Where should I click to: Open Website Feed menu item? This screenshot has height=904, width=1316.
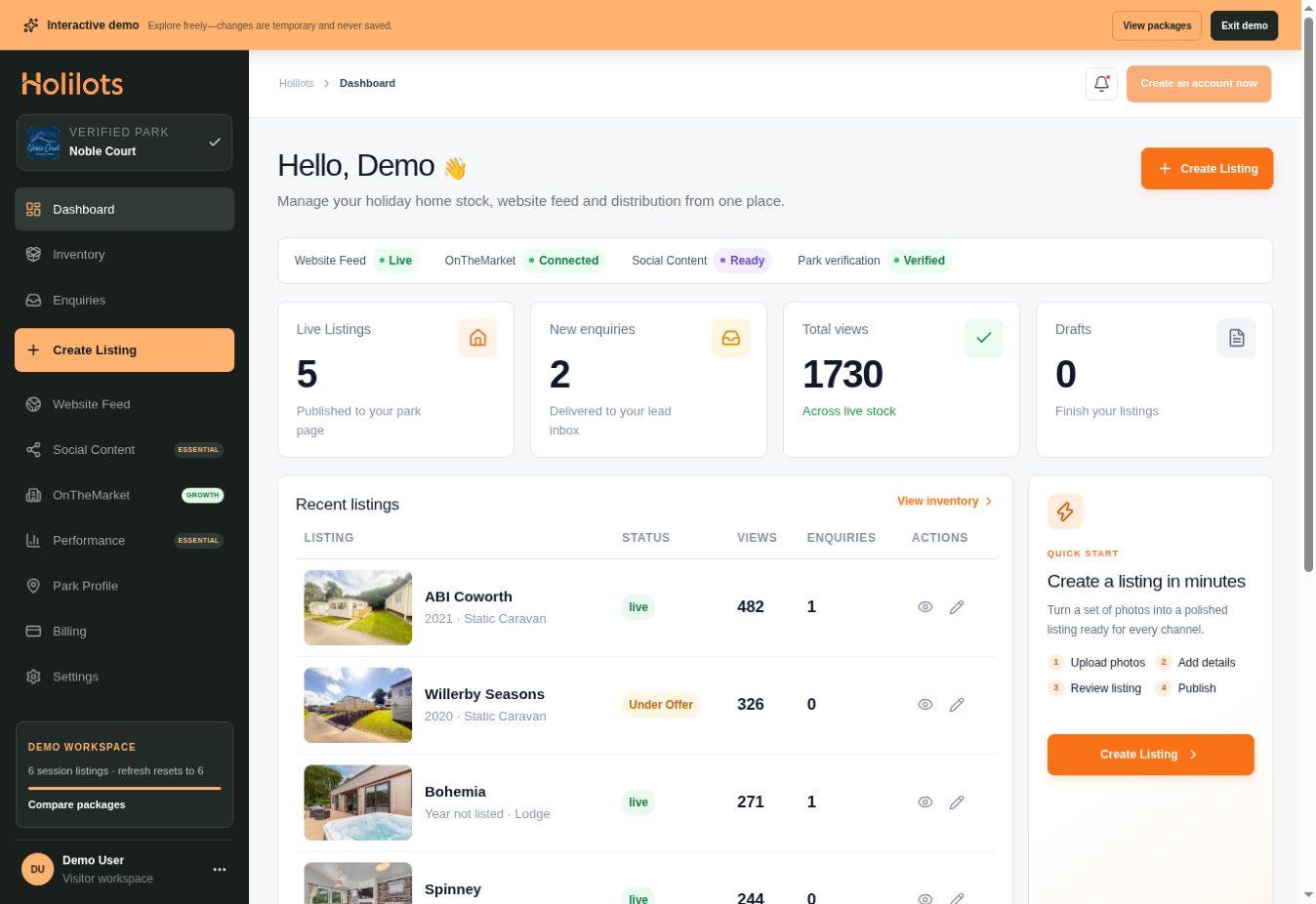coord(124,404)
